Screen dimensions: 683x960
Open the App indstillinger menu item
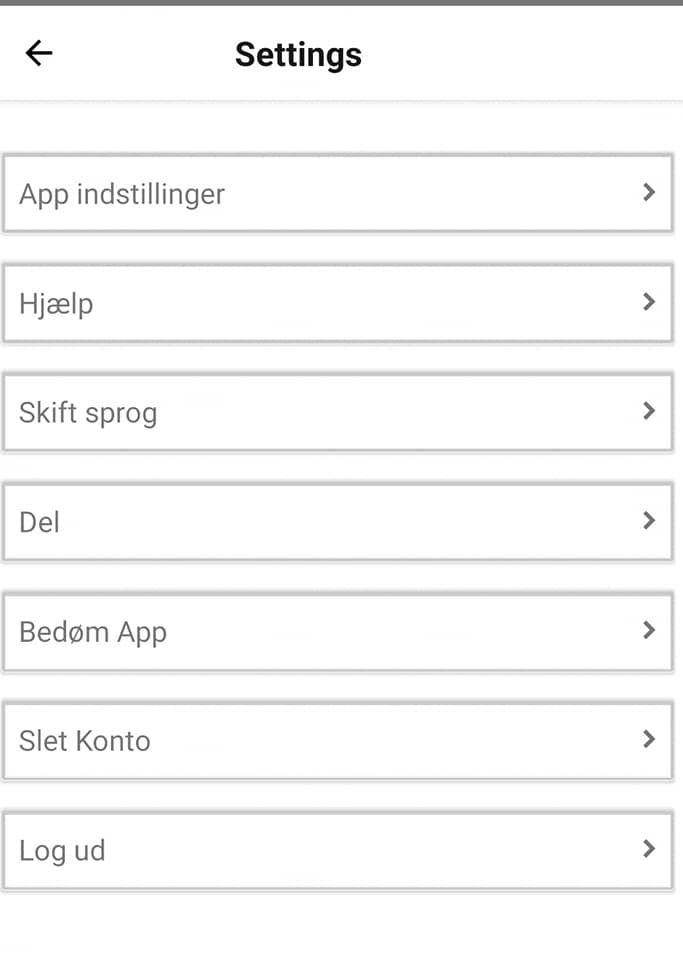(x=122, y=193)
